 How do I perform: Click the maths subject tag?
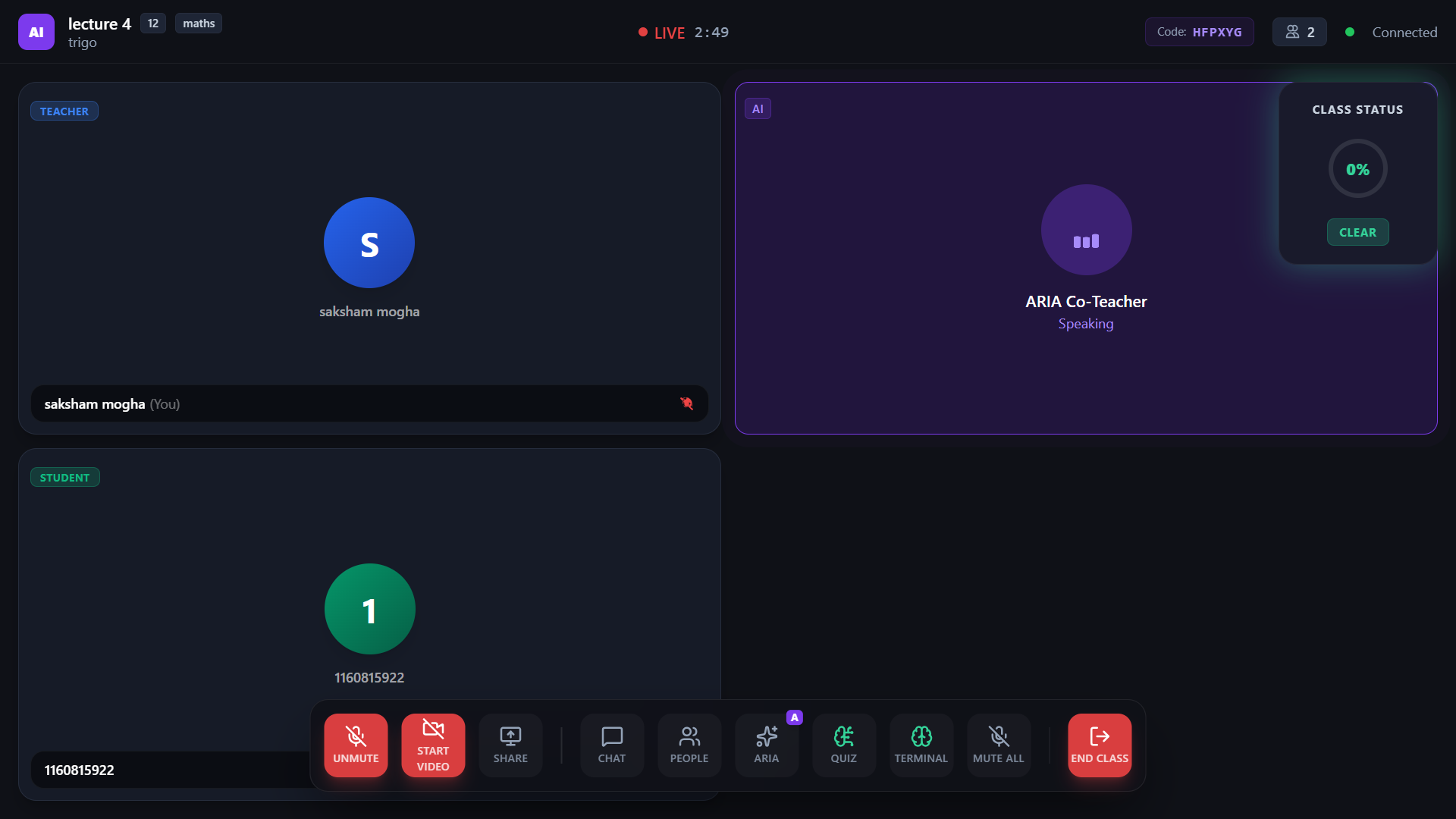[x=199, y=24]
